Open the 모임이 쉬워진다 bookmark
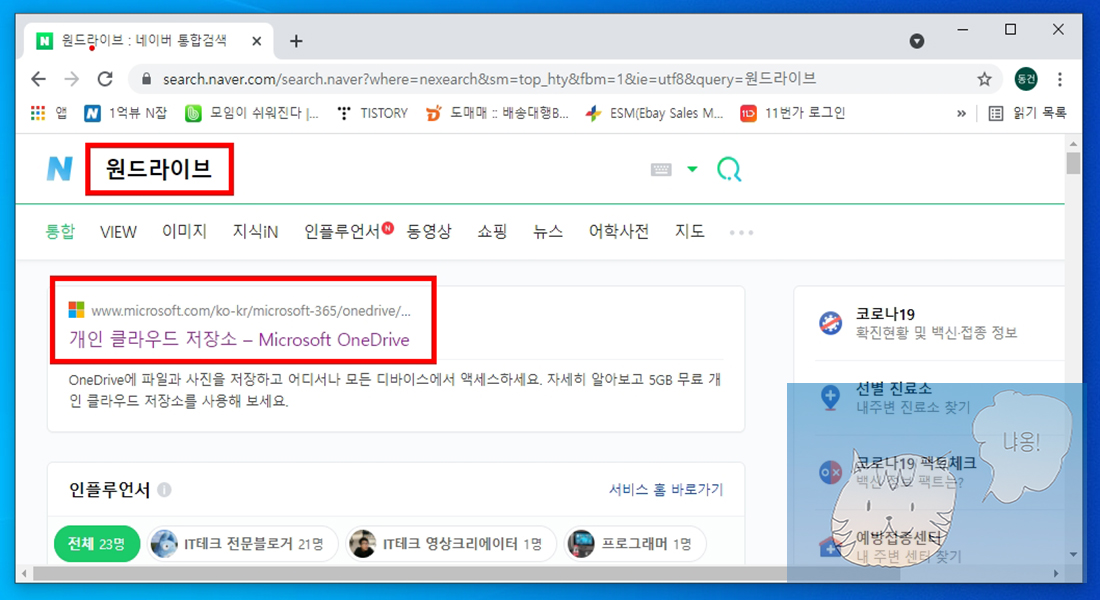Screen dimensions: 1100x600 [x=251, y=113]
